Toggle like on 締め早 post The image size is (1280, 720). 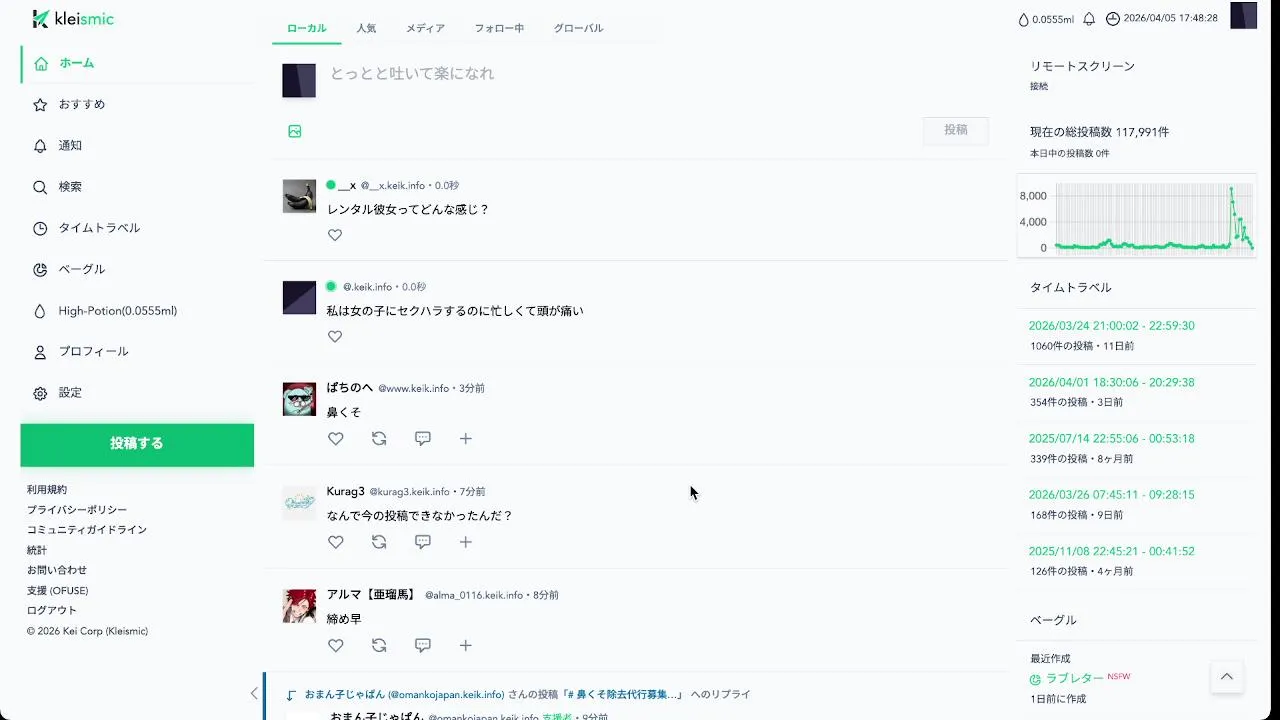pyautogui.click(x=335, y=645)
